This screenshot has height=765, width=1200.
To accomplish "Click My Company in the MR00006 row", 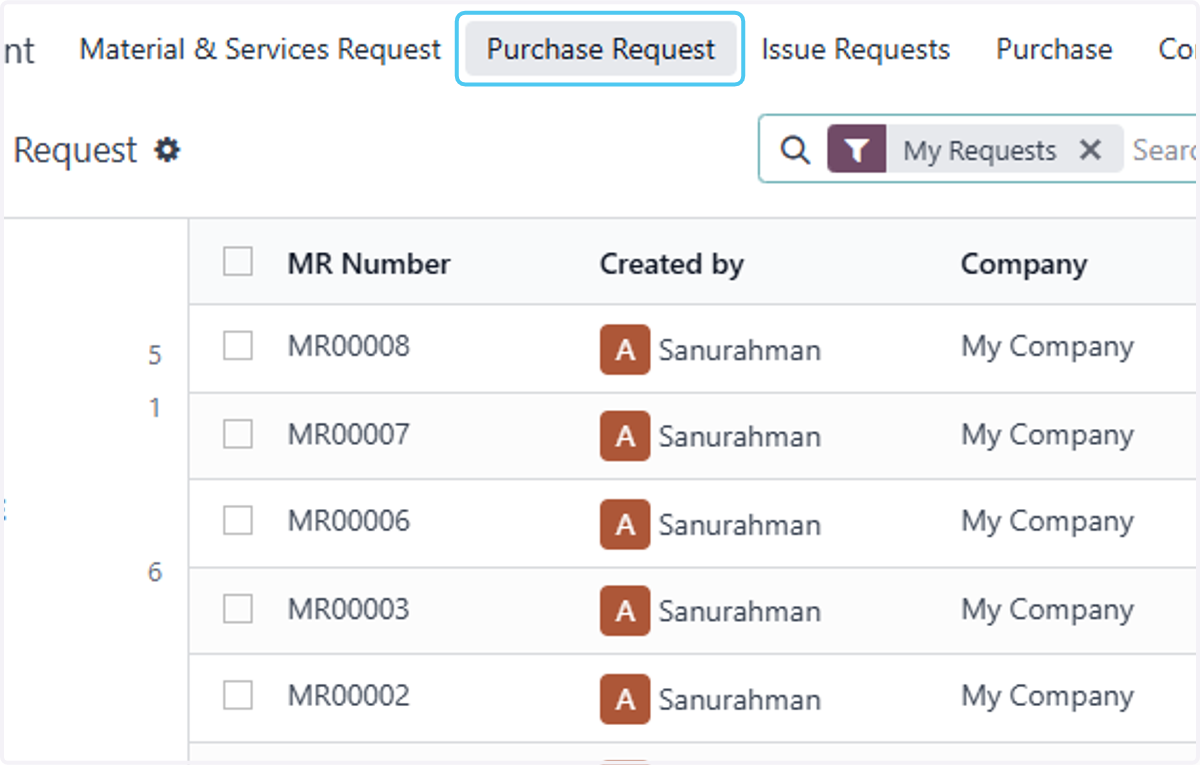I will click(x=1048, y=522).
